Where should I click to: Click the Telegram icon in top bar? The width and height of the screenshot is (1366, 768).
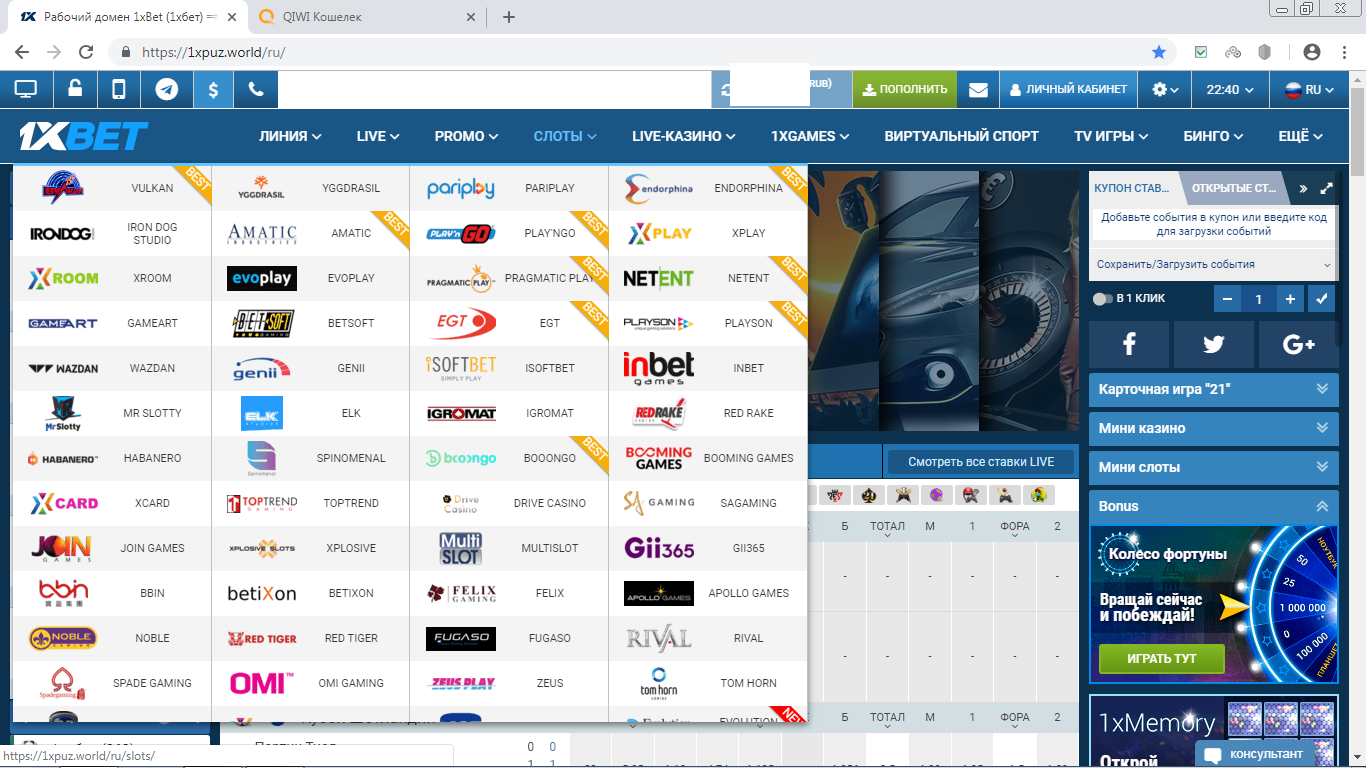point(166,90)
